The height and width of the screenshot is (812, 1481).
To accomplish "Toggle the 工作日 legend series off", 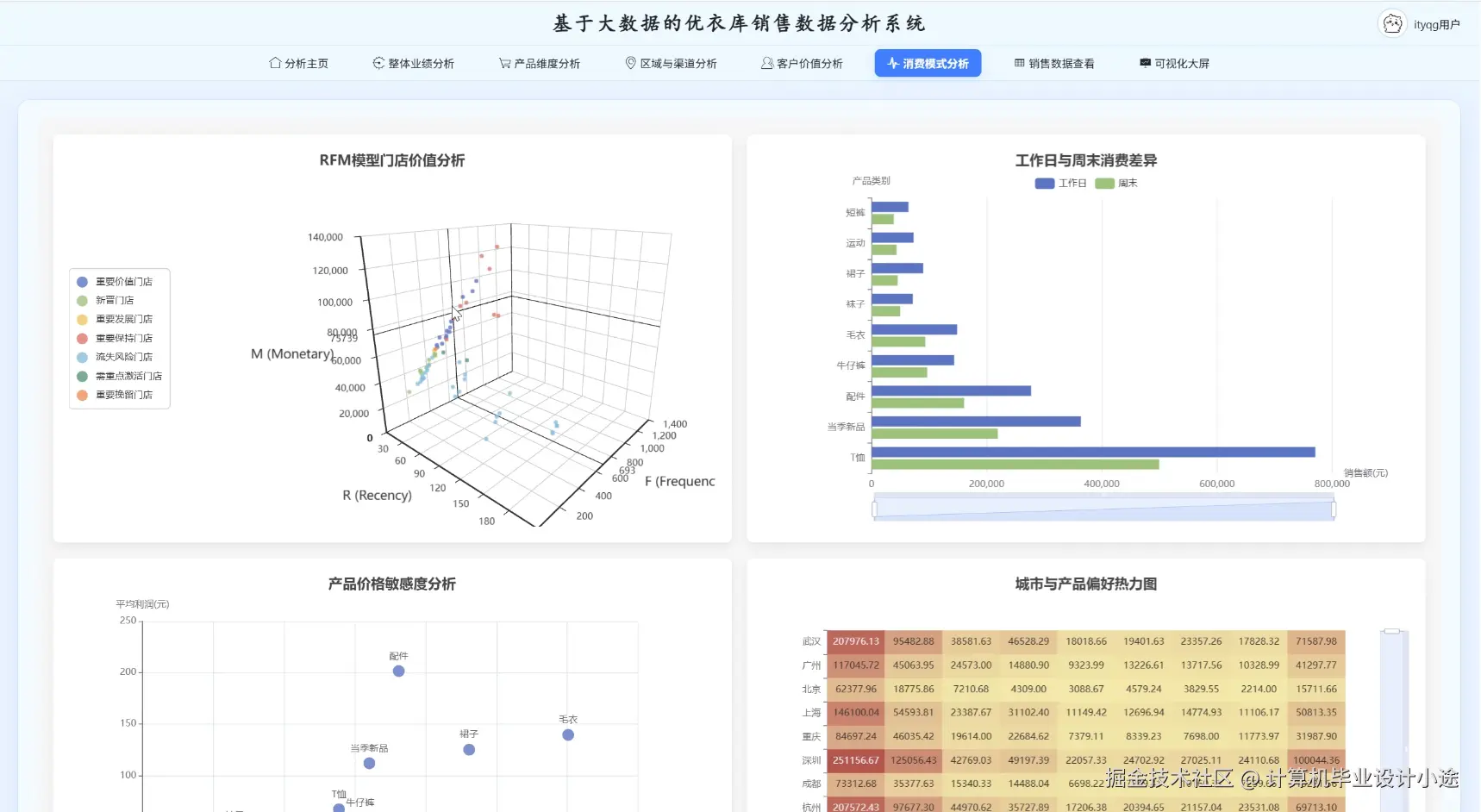I will [1061, 183].
